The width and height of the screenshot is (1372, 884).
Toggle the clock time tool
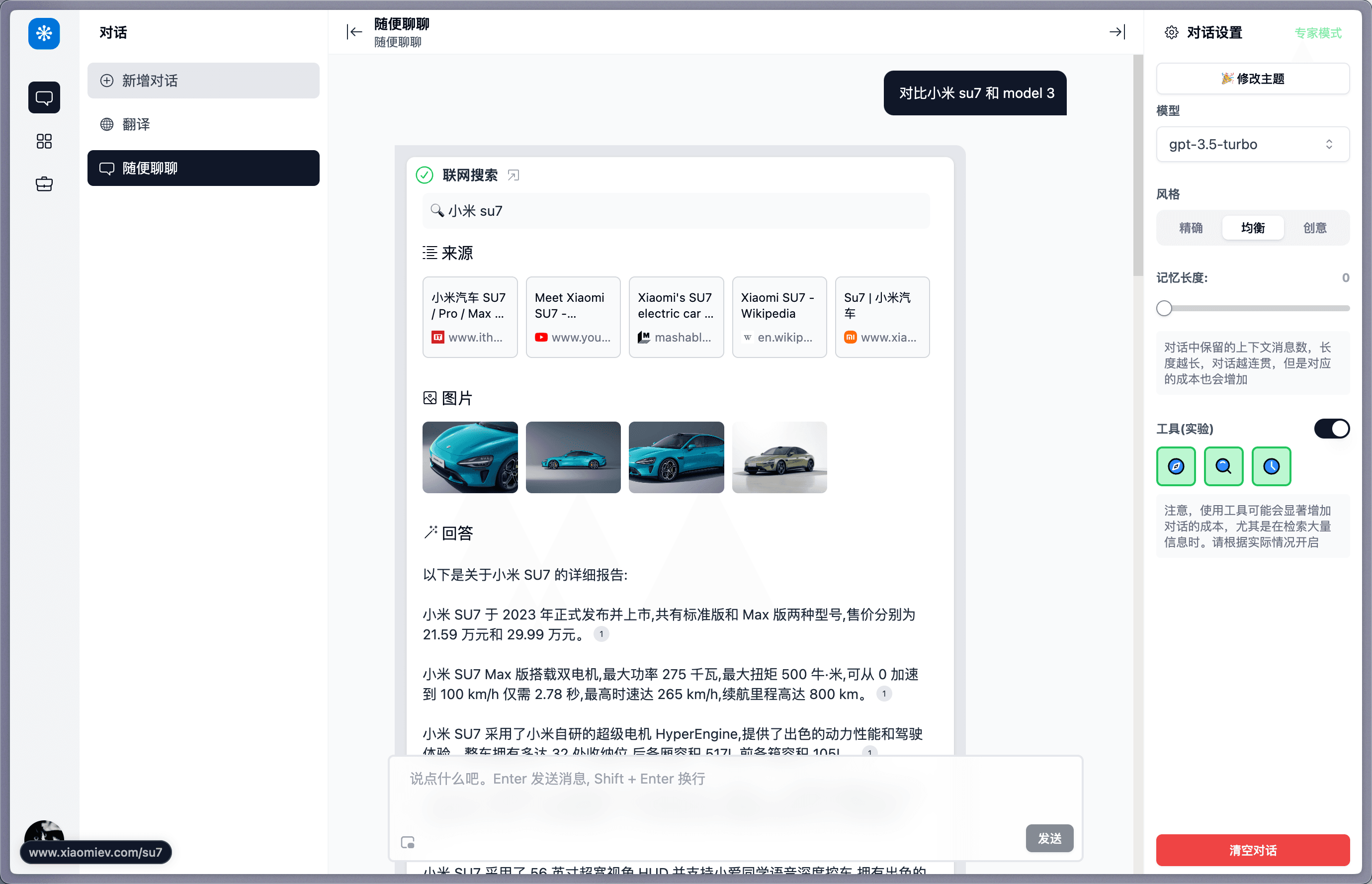1271,466
